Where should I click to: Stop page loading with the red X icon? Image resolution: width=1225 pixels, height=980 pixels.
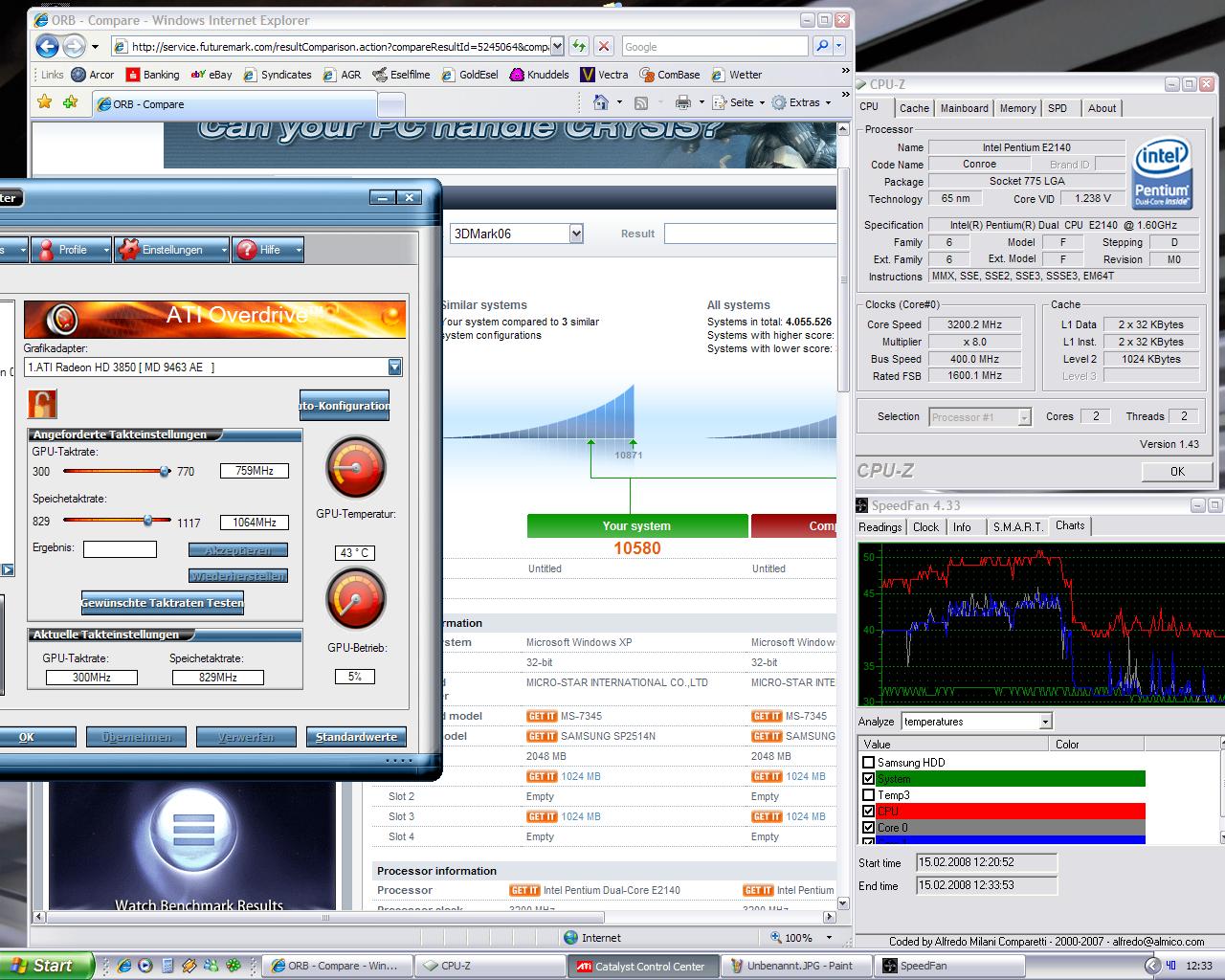click(x=604, y=46)
